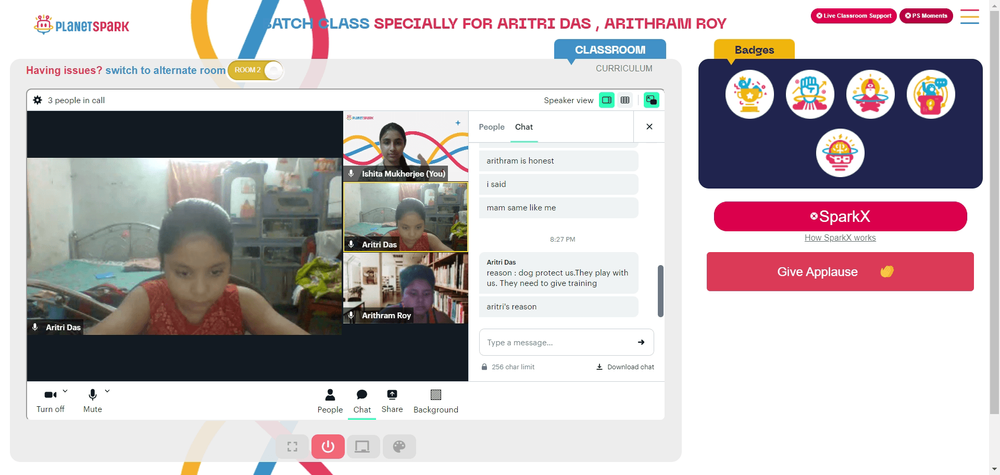1000x475 pixels.
Task: Click the message "aritri's reason"
Action: [x=559, y=307]
